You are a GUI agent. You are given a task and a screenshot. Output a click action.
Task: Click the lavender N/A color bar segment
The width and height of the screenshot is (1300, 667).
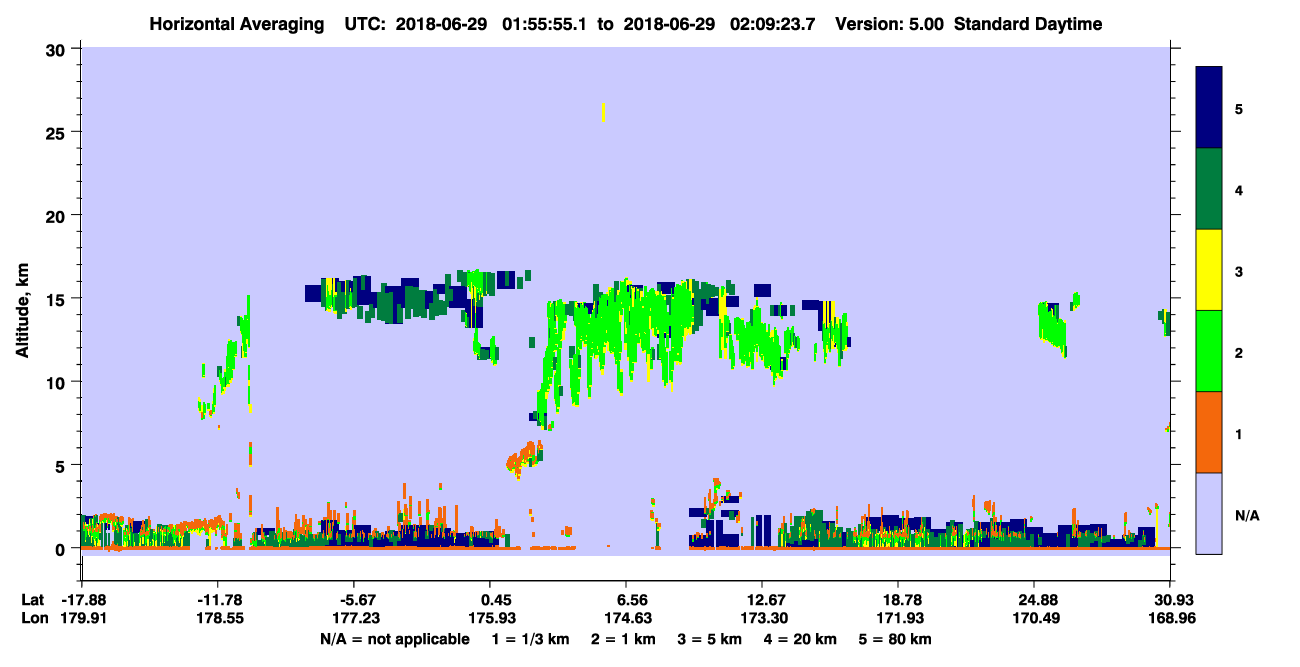tap(1209, 513)
